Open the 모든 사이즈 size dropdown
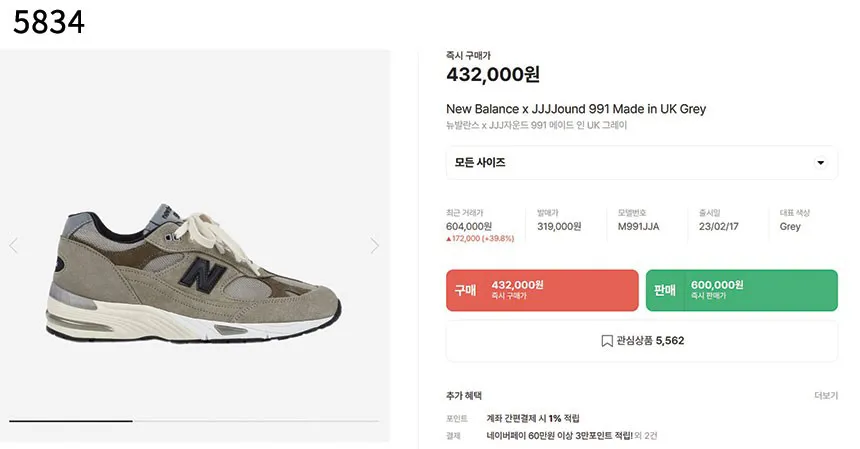 pos(641,163)
